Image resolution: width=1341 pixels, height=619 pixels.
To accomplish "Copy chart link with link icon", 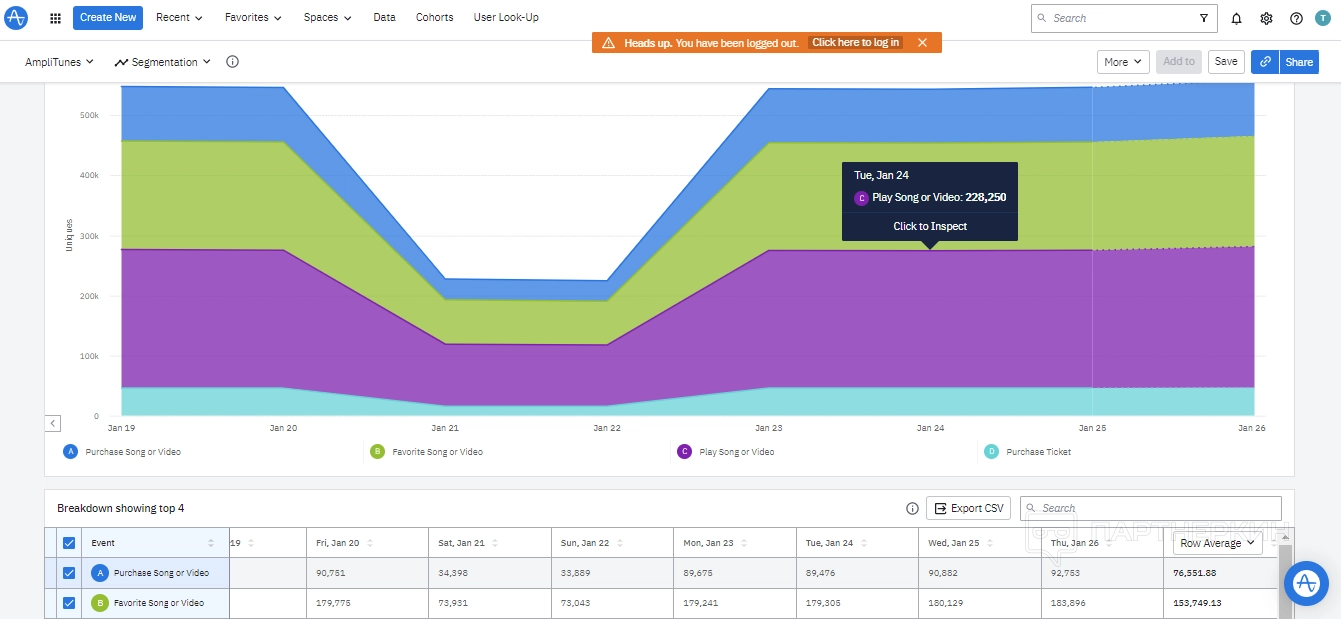I will coord(1265,62).
